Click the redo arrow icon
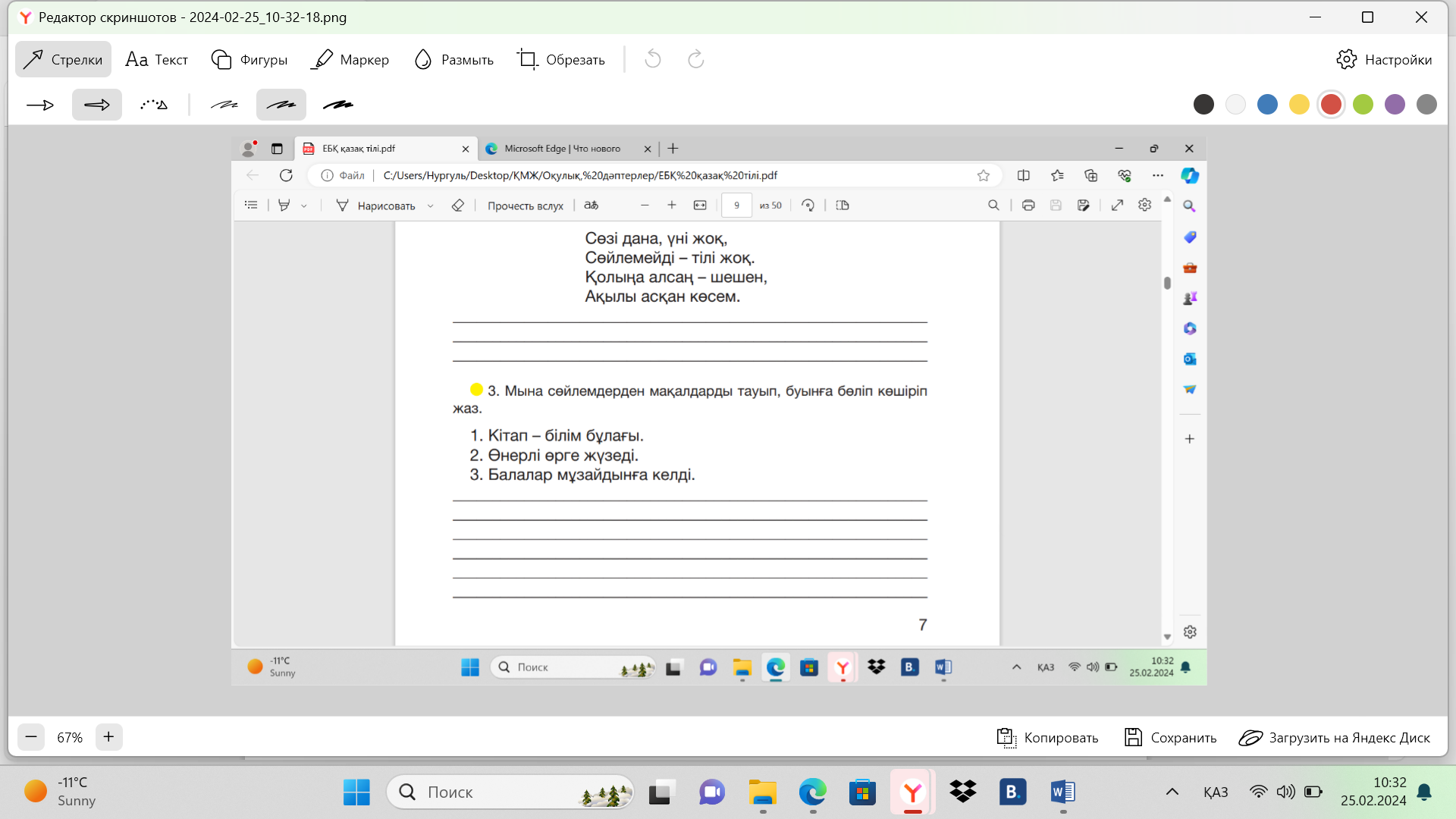Screen dimensions: 1456x819 tap(695, 59)
